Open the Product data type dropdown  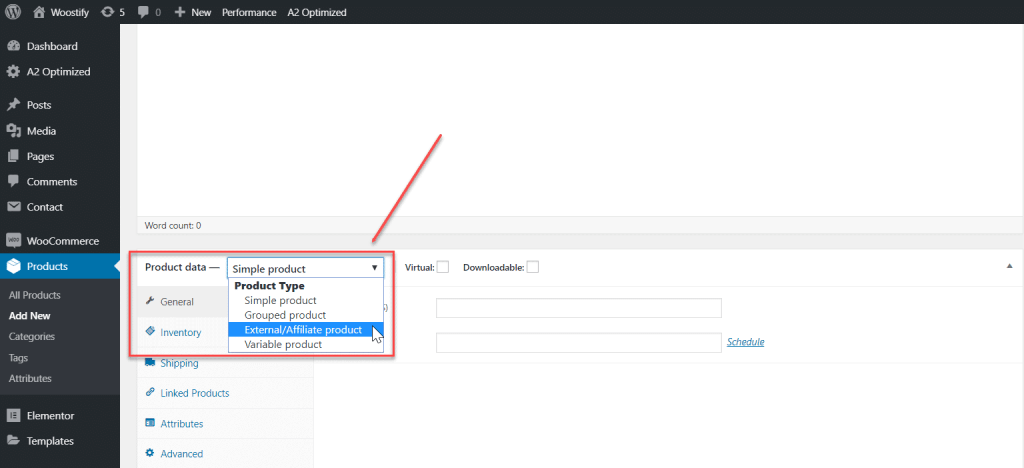pyautogui.click(x=305, y=268)
